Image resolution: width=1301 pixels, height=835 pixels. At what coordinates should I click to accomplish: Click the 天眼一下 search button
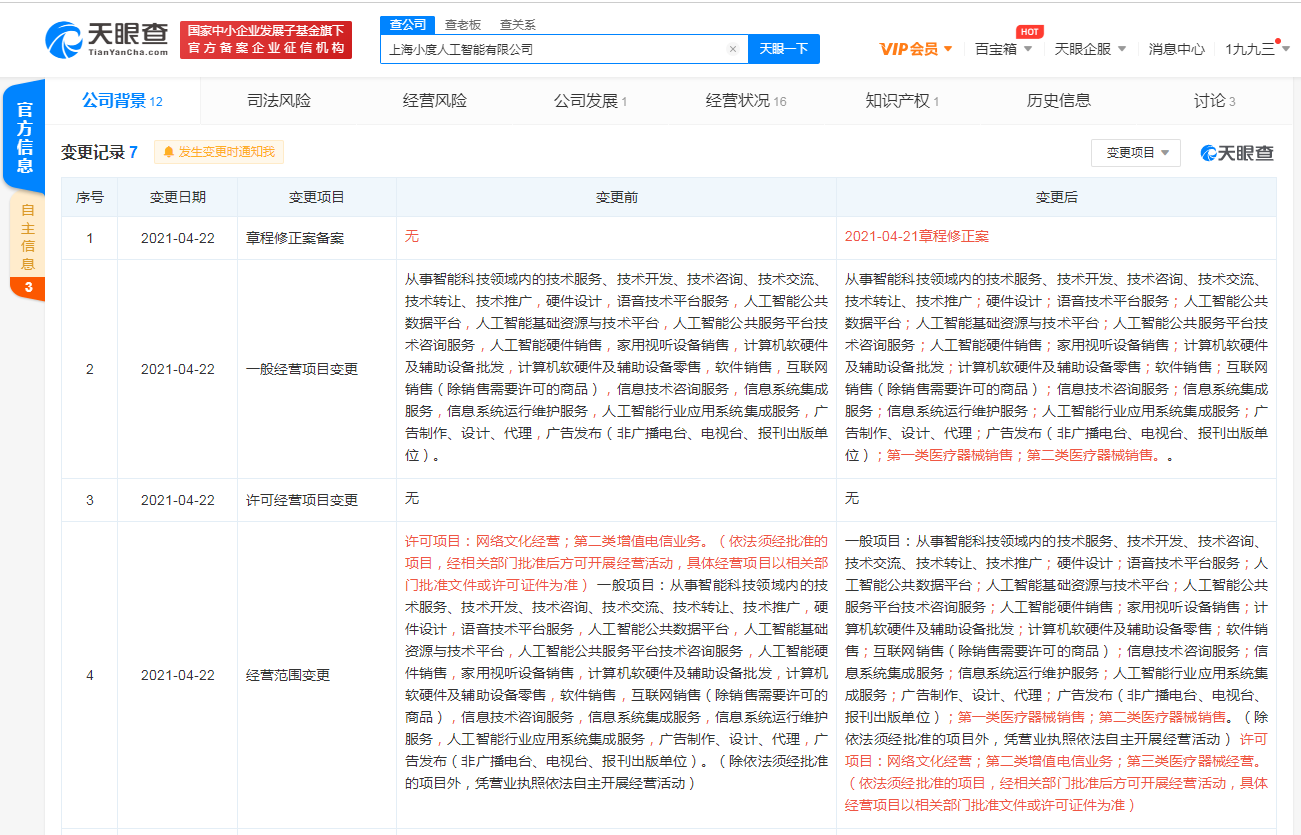pyautogui.click(x=784, y=49)
